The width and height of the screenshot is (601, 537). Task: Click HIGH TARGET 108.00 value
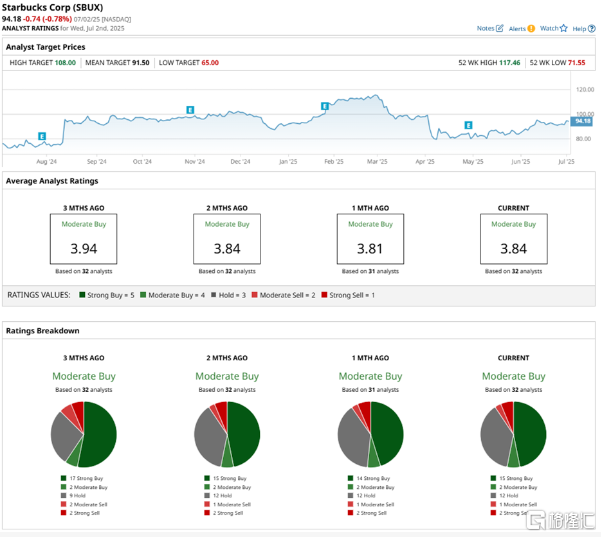tap(65, 62)
